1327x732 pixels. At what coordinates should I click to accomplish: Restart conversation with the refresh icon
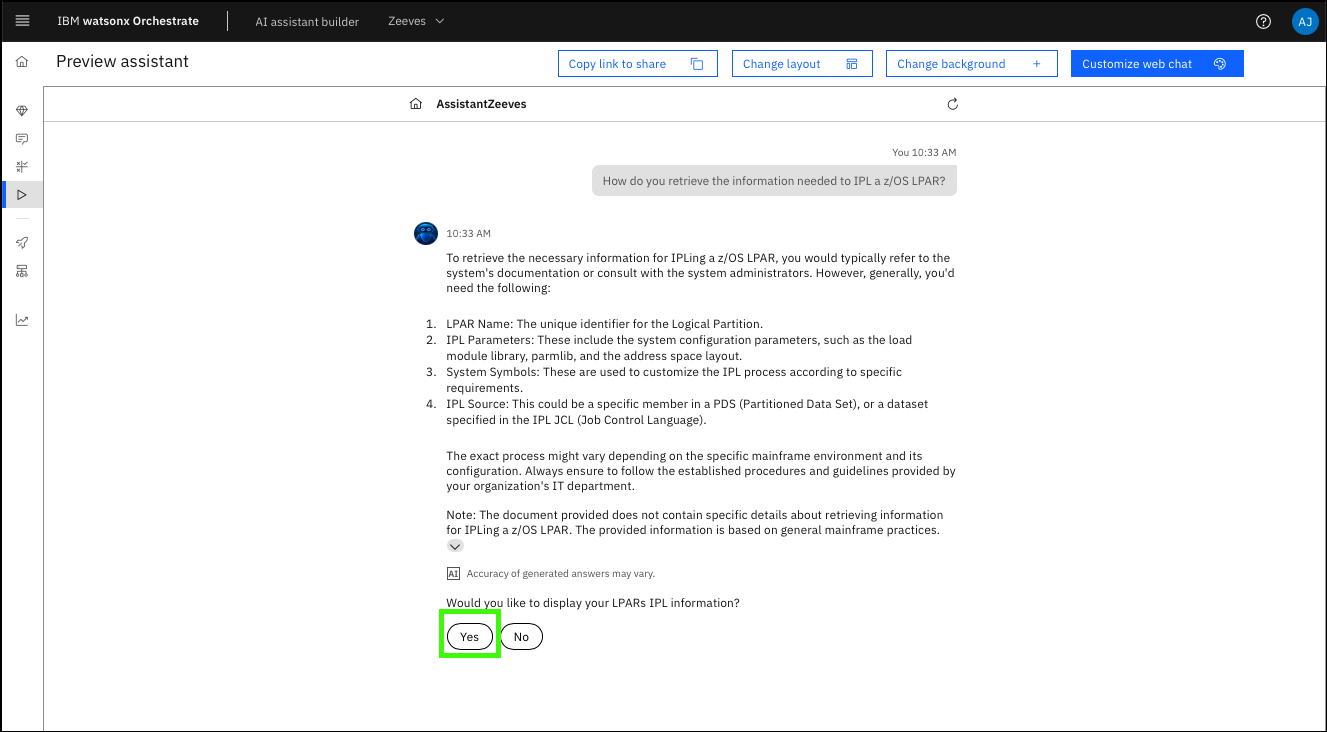click(x=952, y=104)
